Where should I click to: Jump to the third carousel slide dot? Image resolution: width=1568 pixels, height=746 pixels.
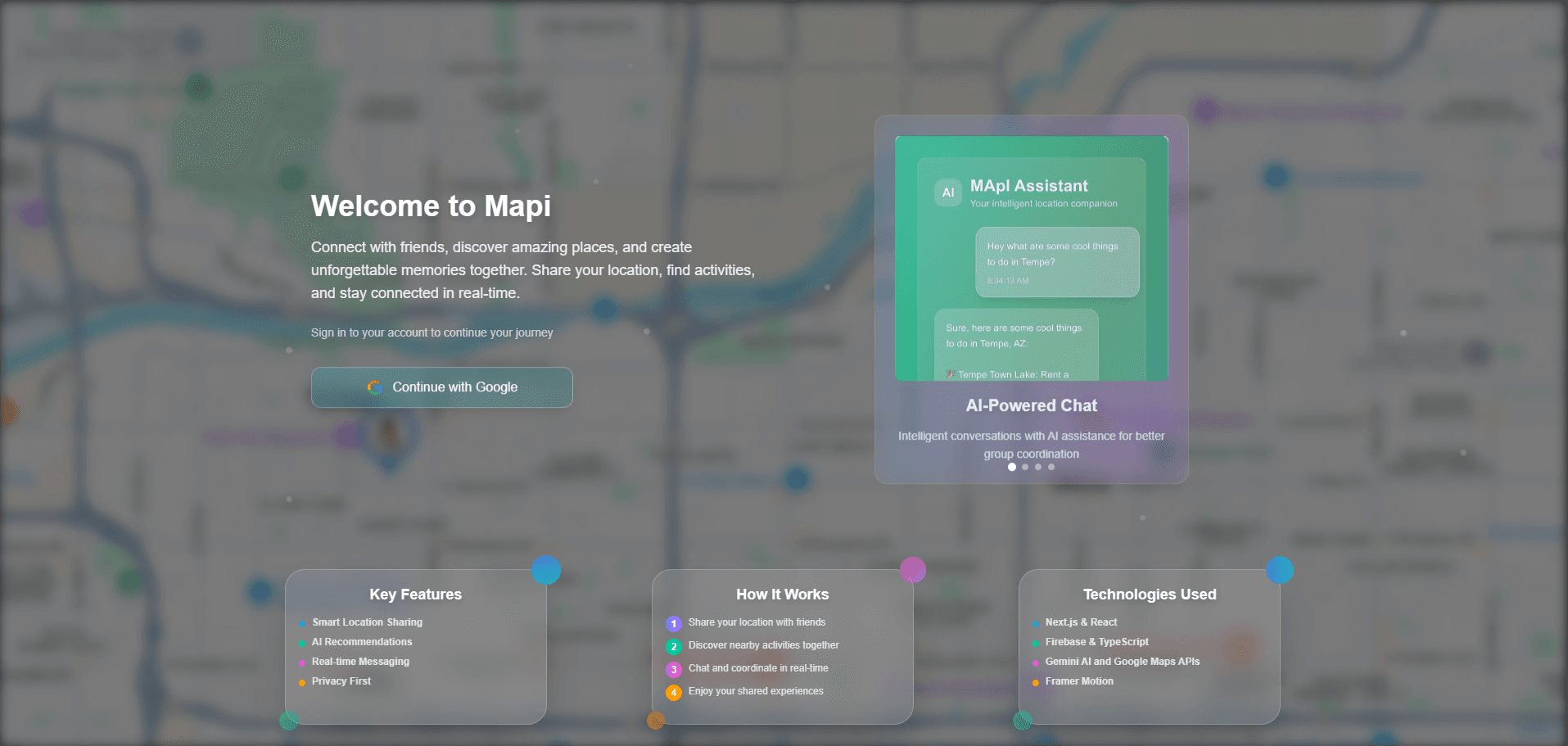coord(1038,467)
